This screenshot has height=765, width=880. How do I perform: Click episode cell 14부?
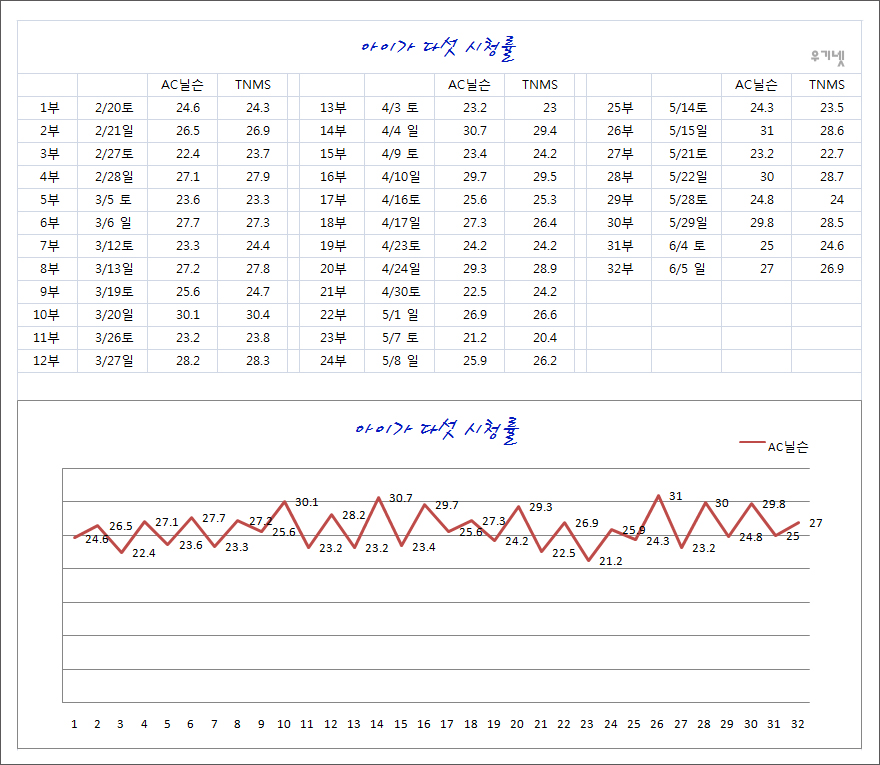click(x=333, y=131)
